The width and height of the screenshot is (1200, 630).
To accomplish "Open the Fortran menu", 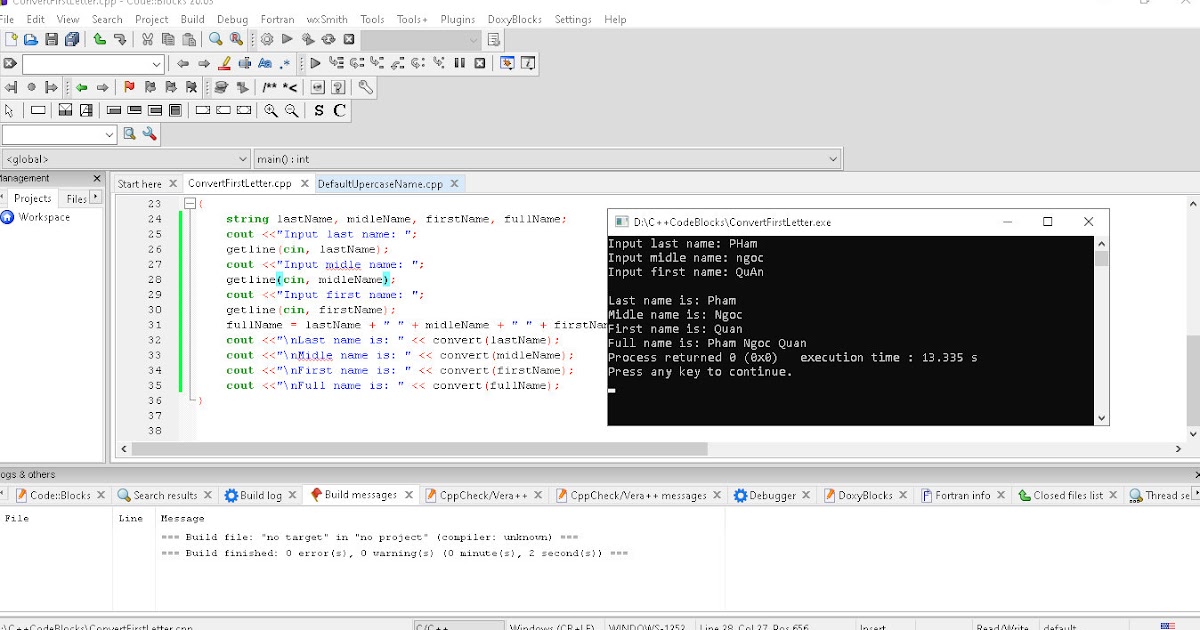I will (277, 18).
